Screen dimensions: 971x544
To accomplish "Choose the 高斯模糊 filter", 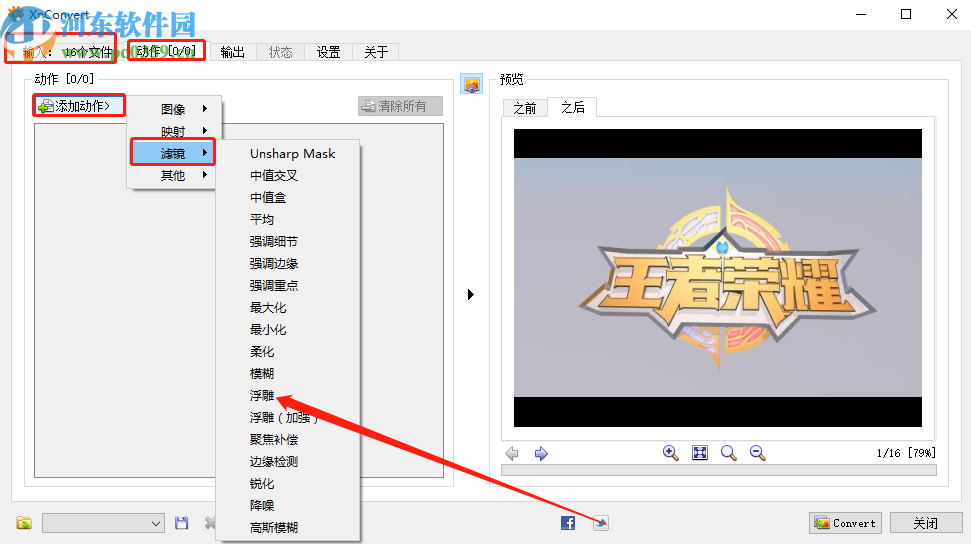I will point(274,527).
